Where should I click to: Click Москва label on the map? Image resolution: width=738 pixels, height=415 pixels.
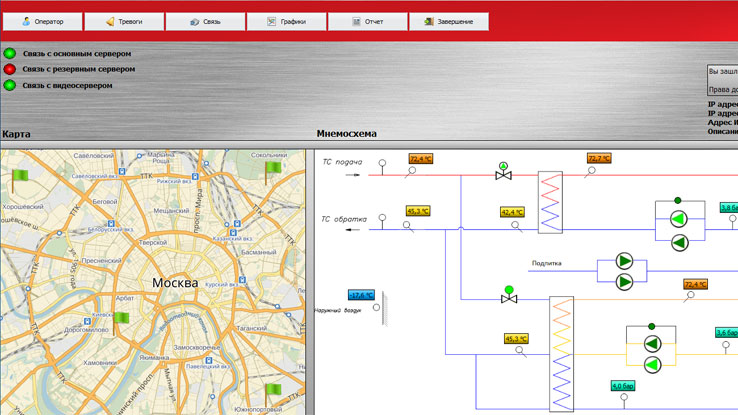point(175,283)
